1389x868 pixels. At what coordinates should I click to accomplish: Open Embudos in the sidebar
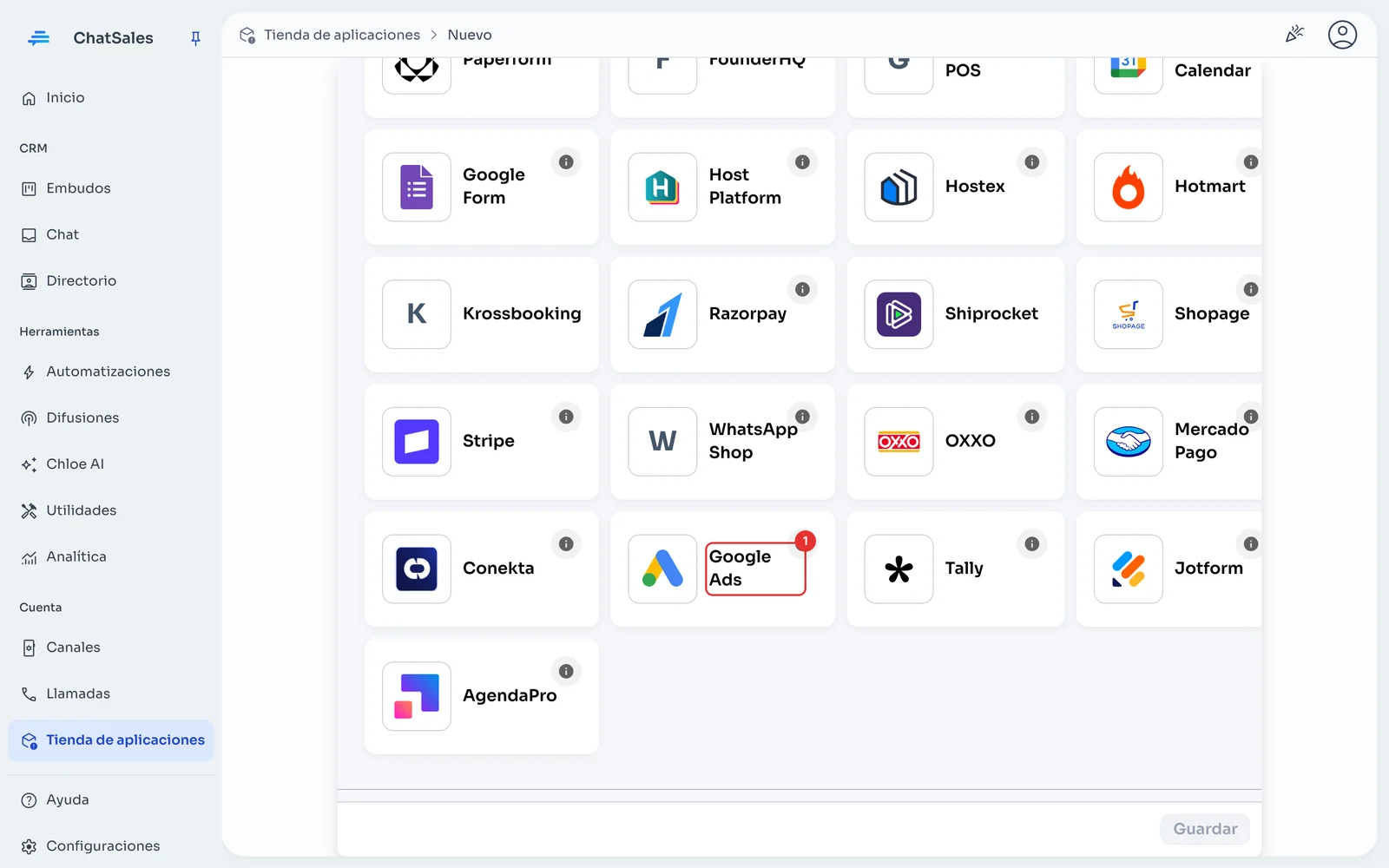tap(110, 188)
